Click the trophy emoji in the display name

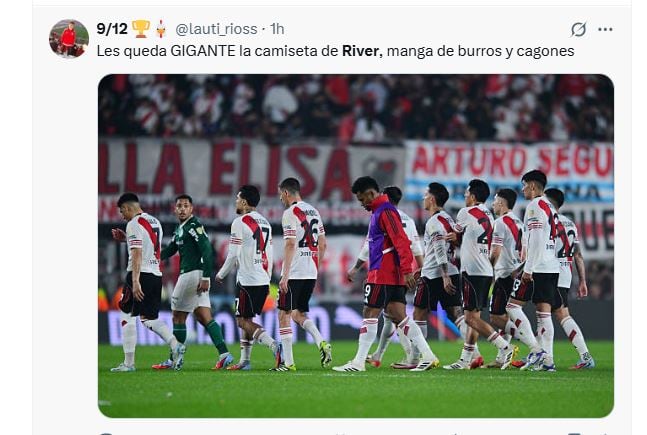(x=141, y=29)
